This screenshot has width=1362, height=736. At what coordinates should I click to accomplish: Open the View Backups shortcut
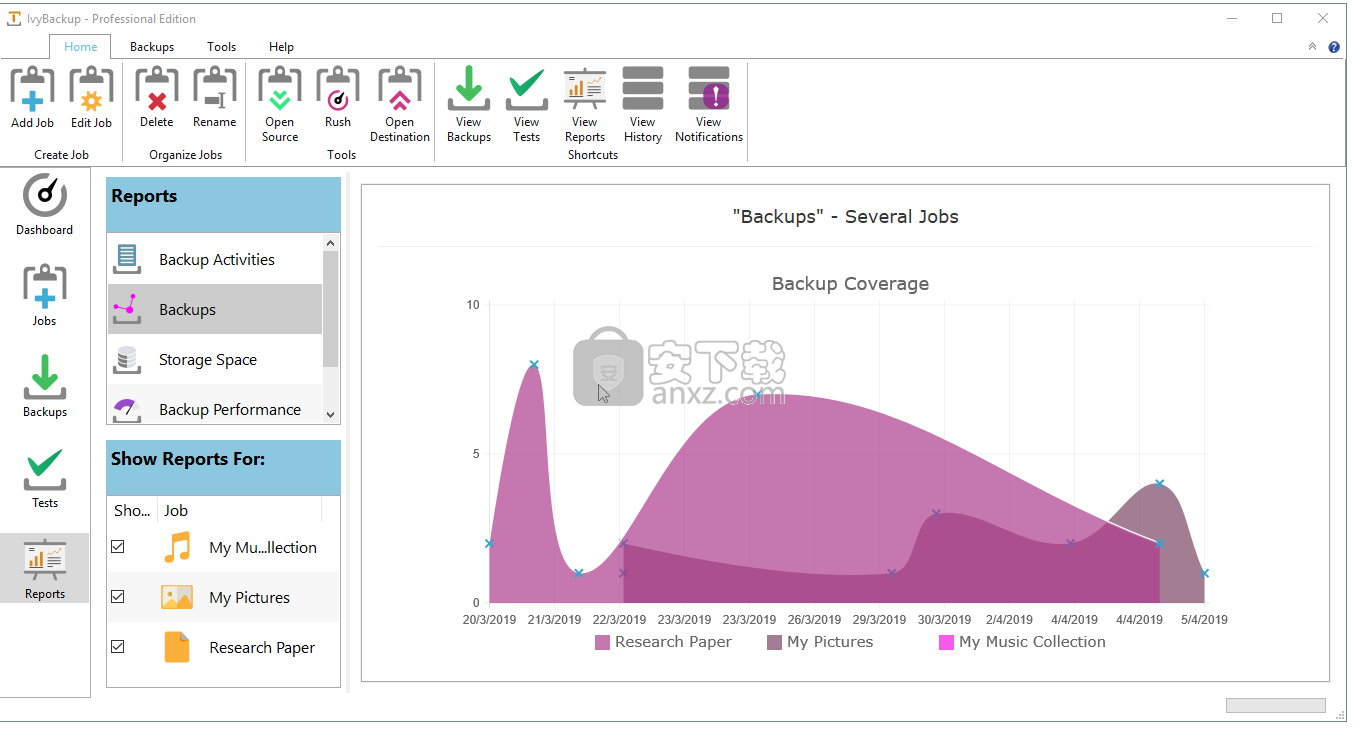click(x=469, y=105)
